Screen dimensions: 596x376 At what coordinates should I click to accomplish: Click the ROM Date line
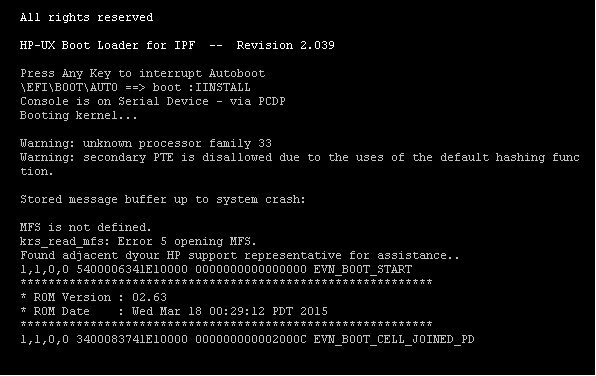(x=174, y=312)
